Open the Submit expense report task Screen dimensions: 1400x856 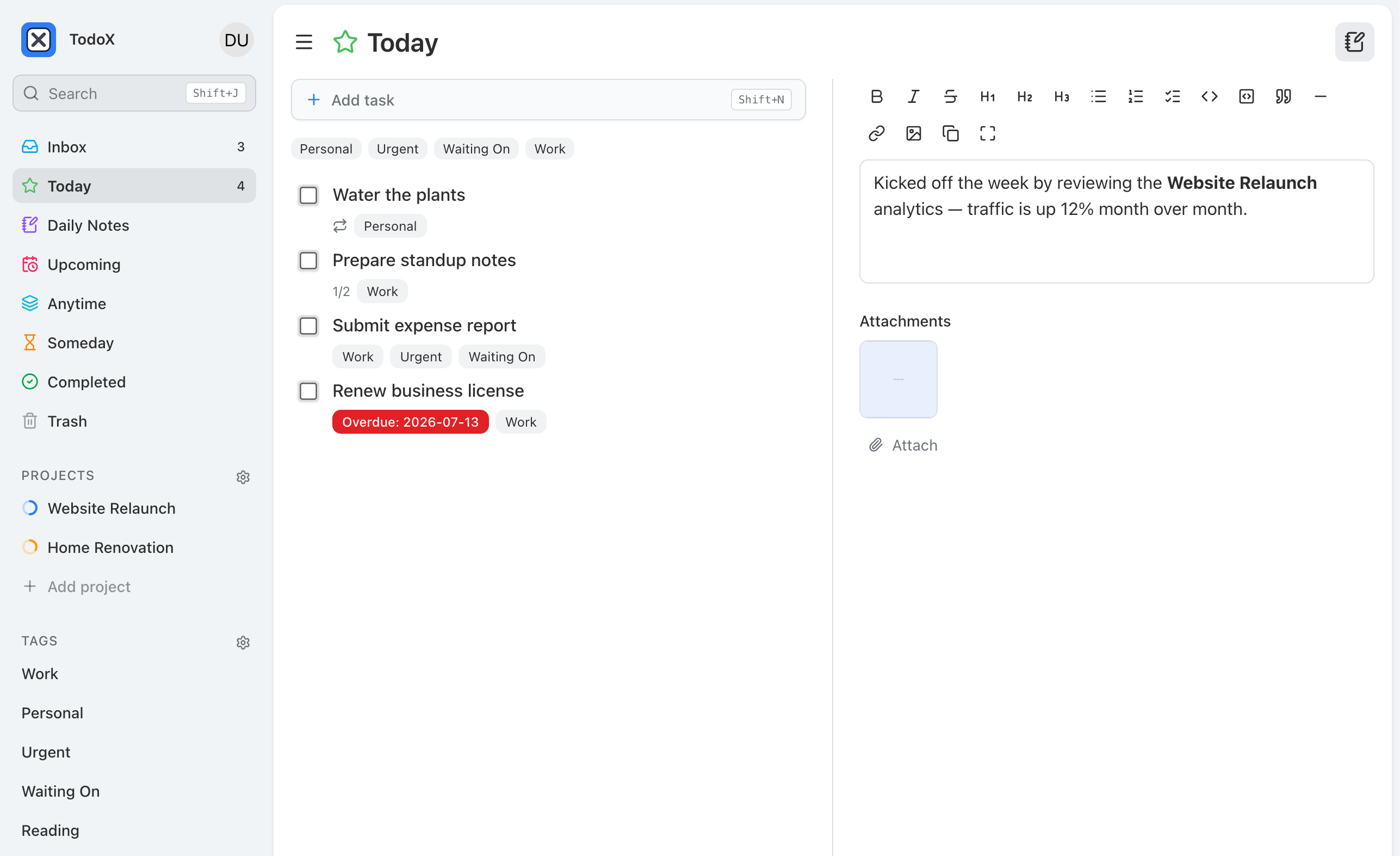point(424,325)
